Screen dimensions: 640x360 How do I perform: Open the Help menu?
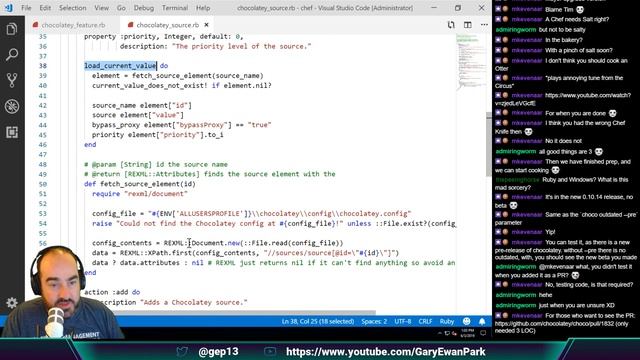tap(203, 8)
